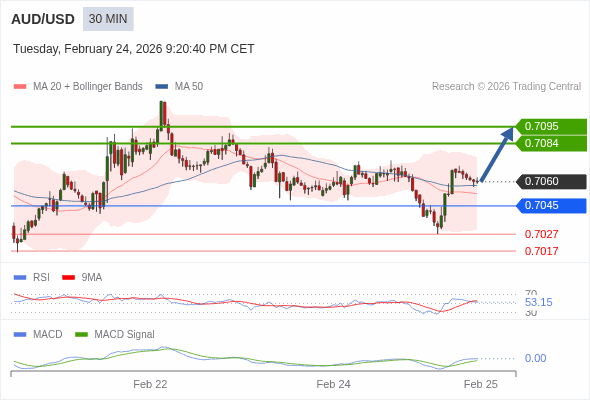Viewport: 590px width, 400px height.
Task: Click the Research © 2026 Trading Central credit
Action: tap(506, 87)
